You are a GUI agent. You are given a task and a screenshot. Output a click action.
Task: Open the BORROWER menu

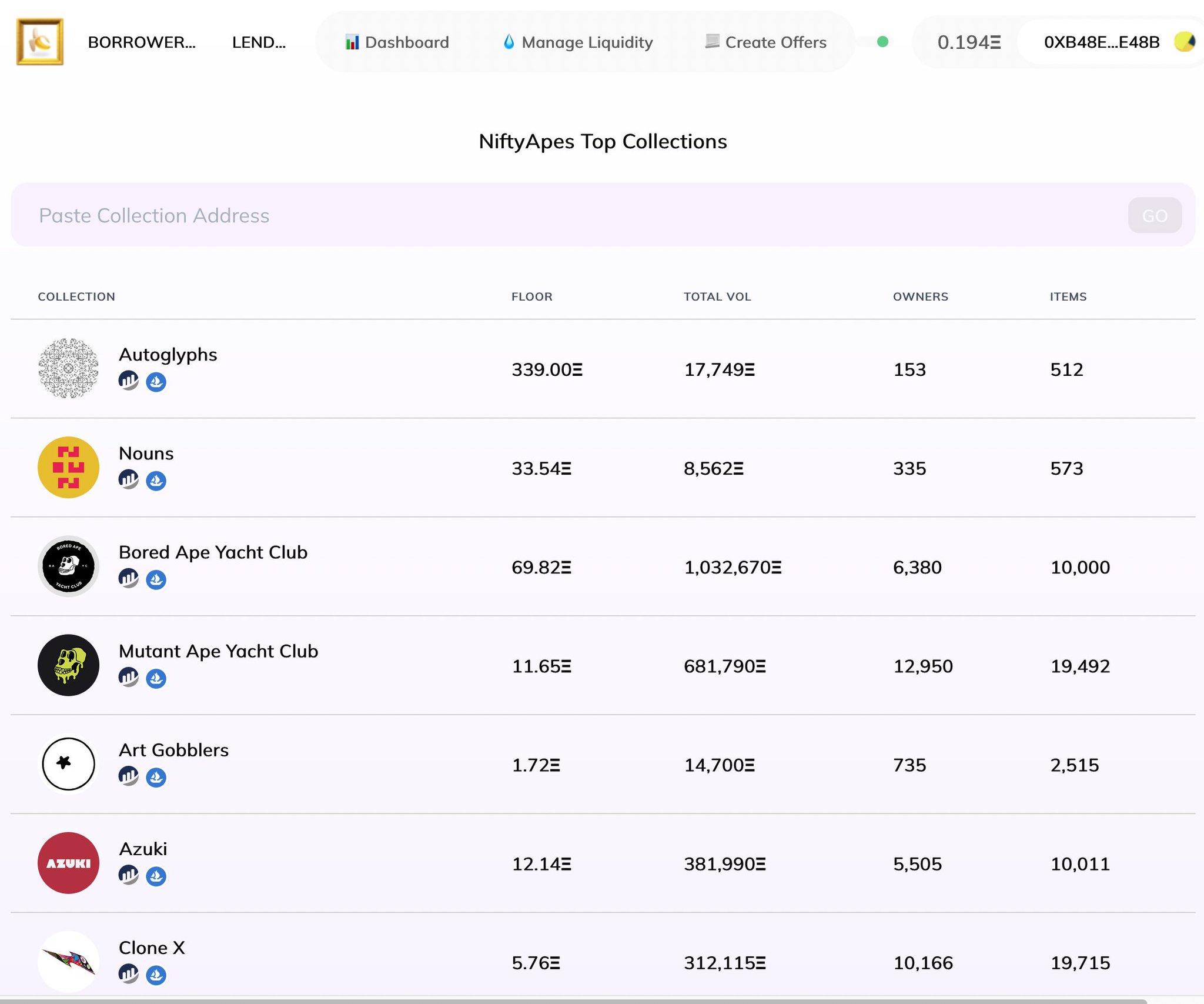coord(141,42)
